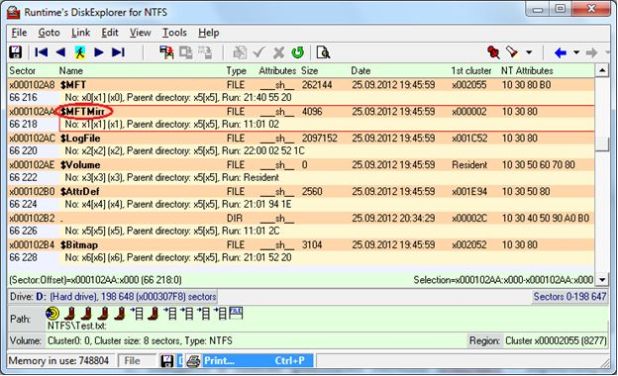
Task: Select the $Bitmap entry
Action: point(79,245)
